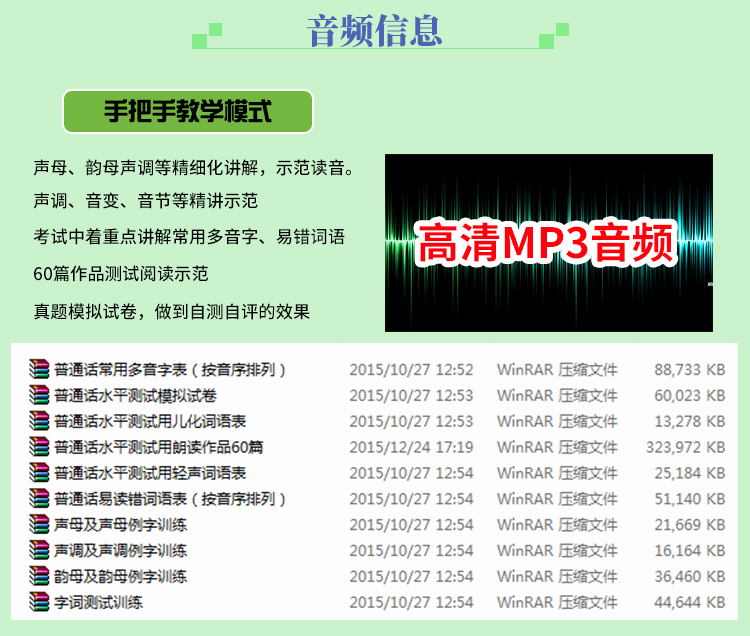Viewport: 750px width, 636px height.
Task: Click the size value 51,140 KB
Action: click(x=690, y=499)
